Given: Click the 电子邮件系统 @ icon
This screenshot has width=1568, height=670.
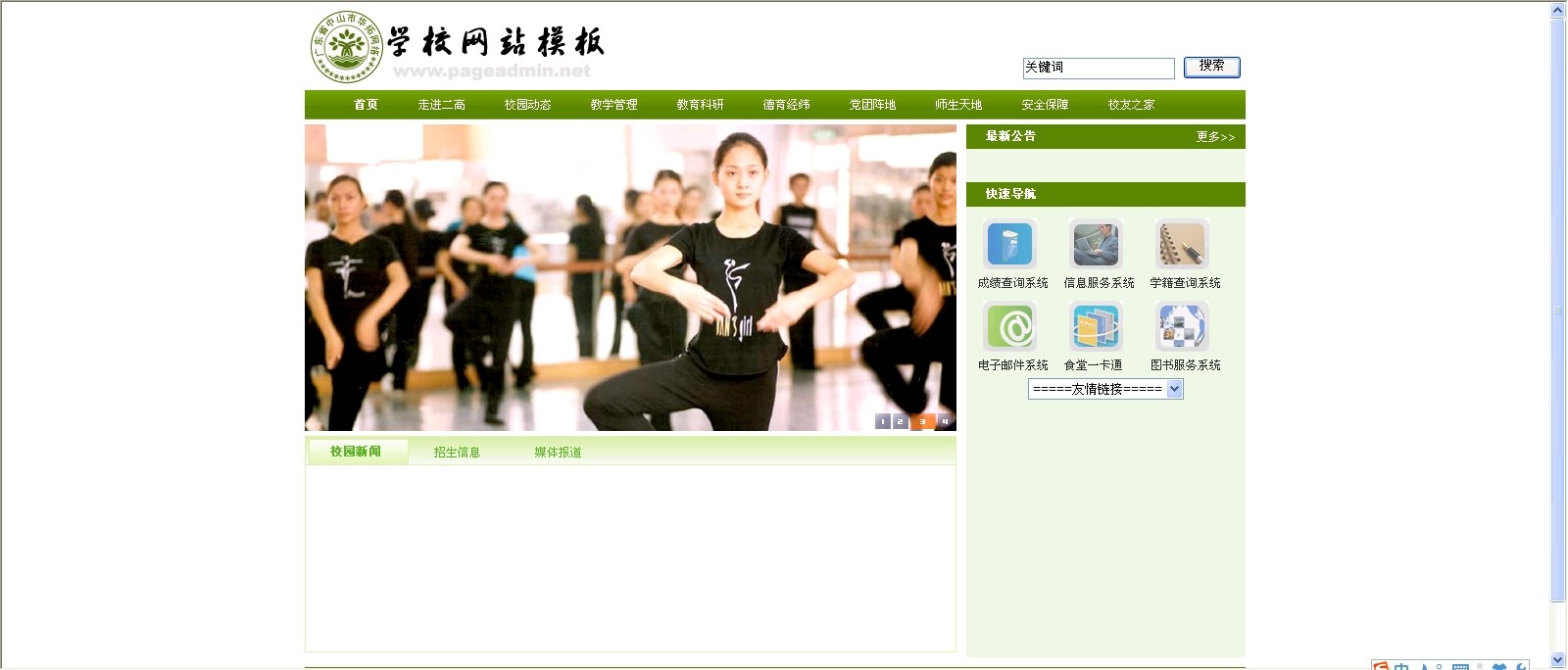Looking at the screenshot, I should 1009,326.
